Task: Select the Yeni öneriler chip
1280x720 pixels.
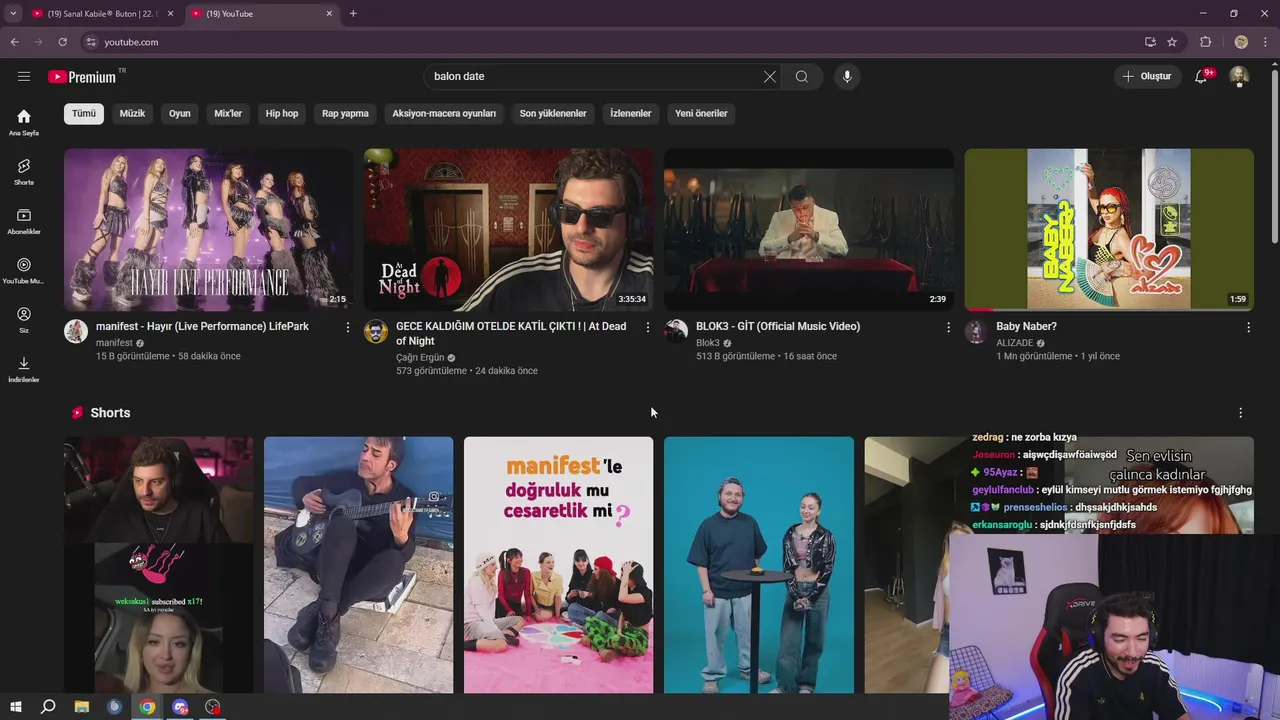Action: (x=701, y=113)
